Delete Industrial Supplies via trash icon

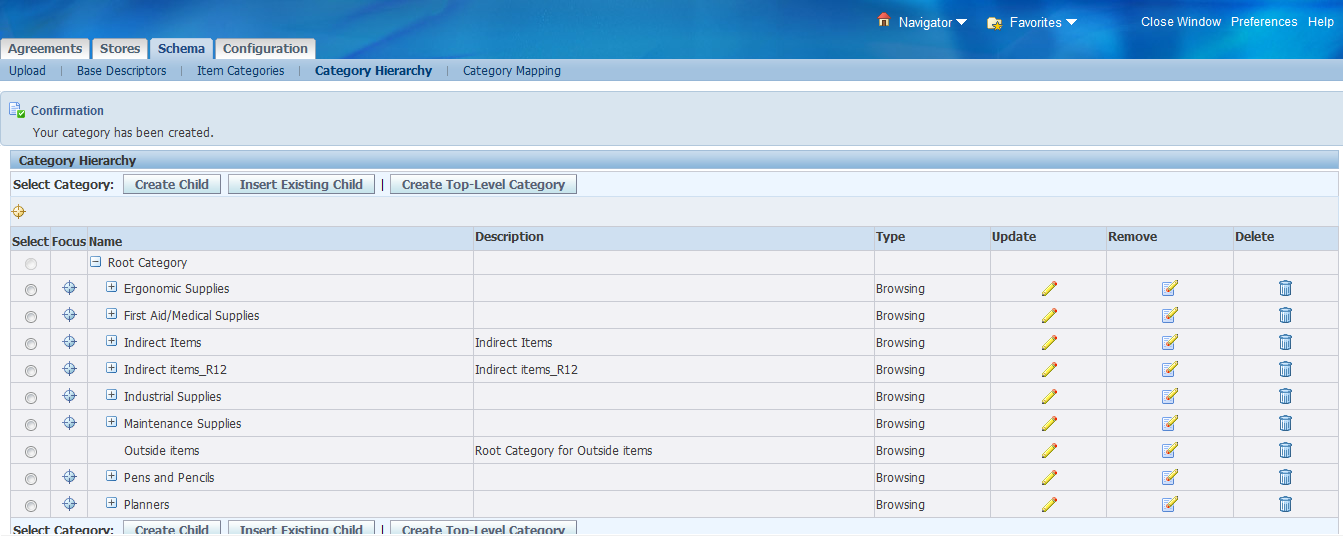point(1285,396)
